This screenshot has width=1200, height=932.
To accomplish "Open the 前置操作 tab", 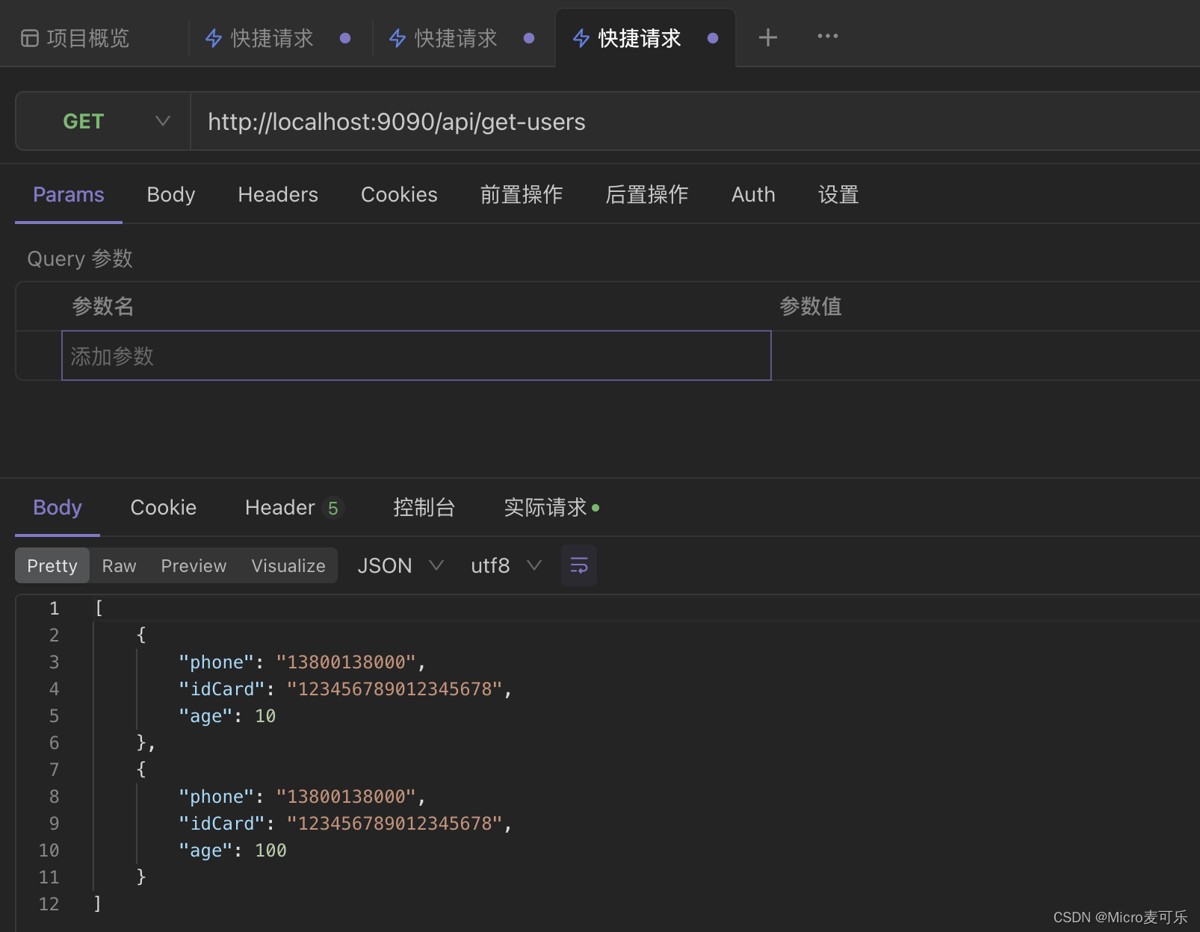I will click(x=521, y=195).
